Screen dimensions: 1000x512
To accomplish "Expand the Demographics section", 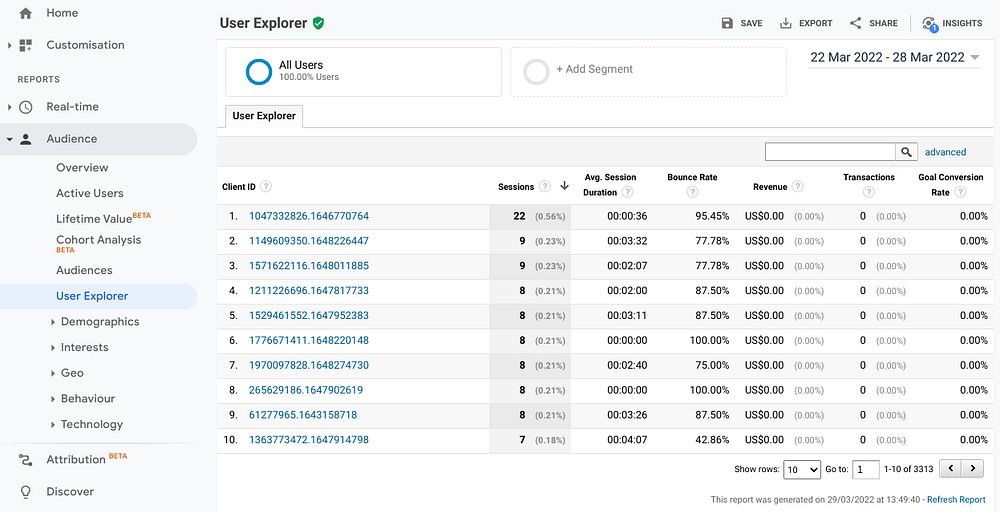I will point(53,322).
